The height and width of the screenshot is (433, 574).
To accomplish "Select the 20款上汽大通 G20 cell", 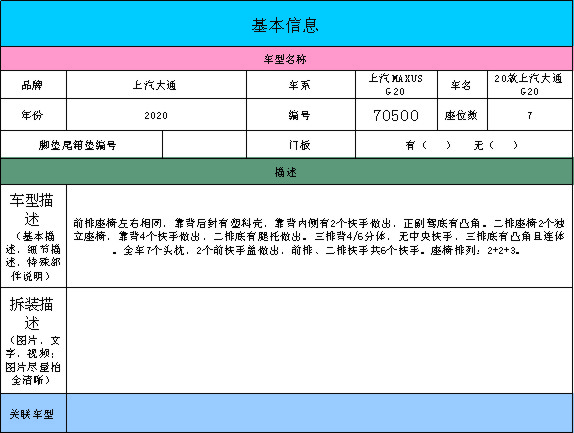I will (x=530, y=85).
